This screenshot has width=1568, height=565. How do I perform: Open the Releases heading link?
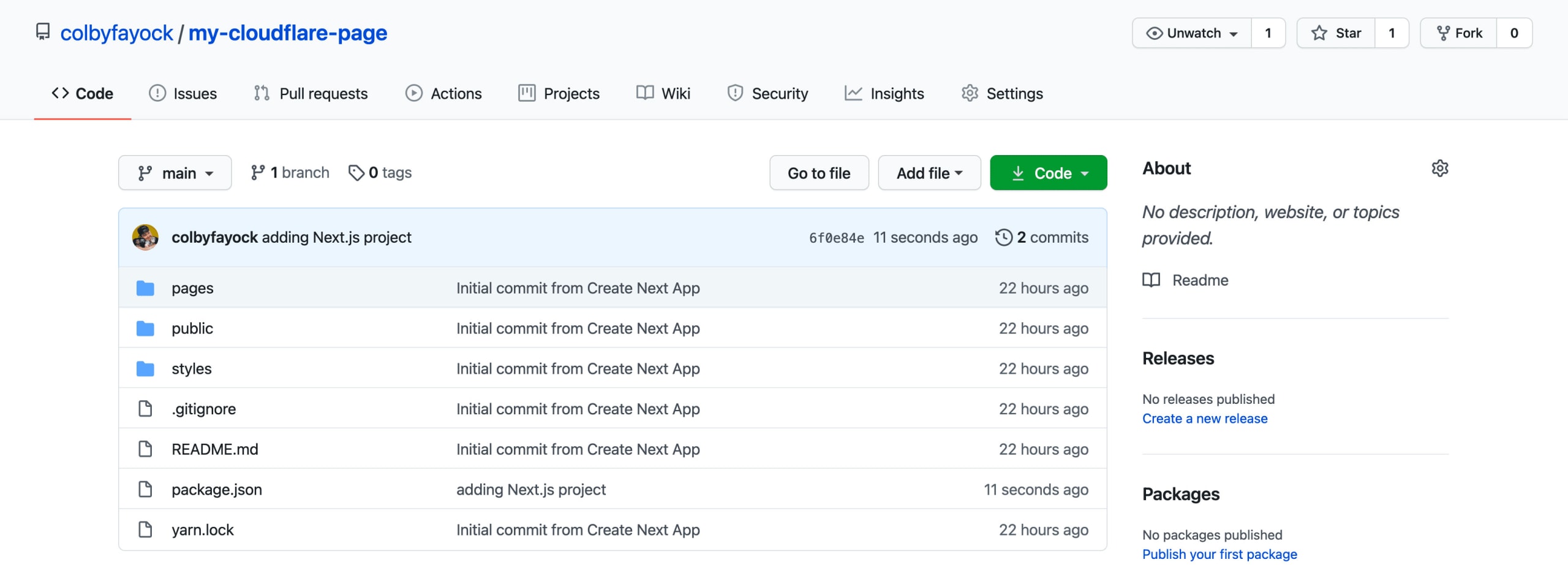[1178, 358]
